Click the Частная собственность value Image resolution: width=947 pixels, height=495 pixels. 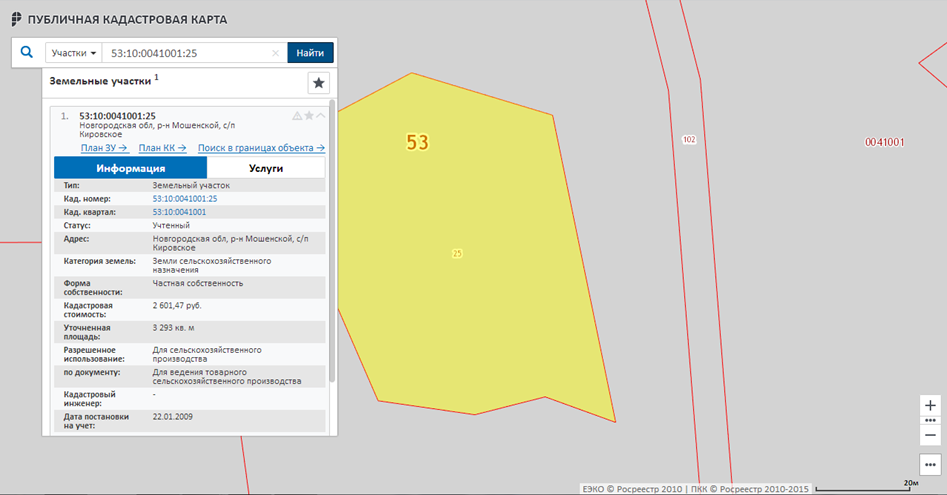point(198,283)
